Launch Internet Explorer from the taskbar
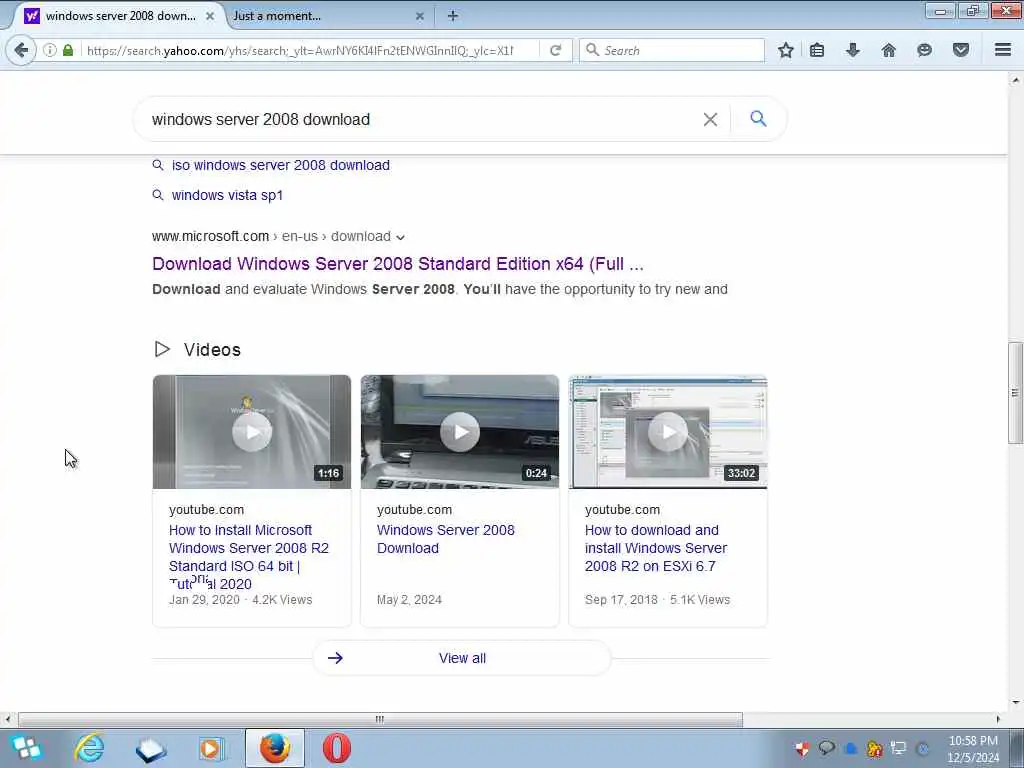The height and width of the screenshot is (768, 1024). click(x=89, y=748)
